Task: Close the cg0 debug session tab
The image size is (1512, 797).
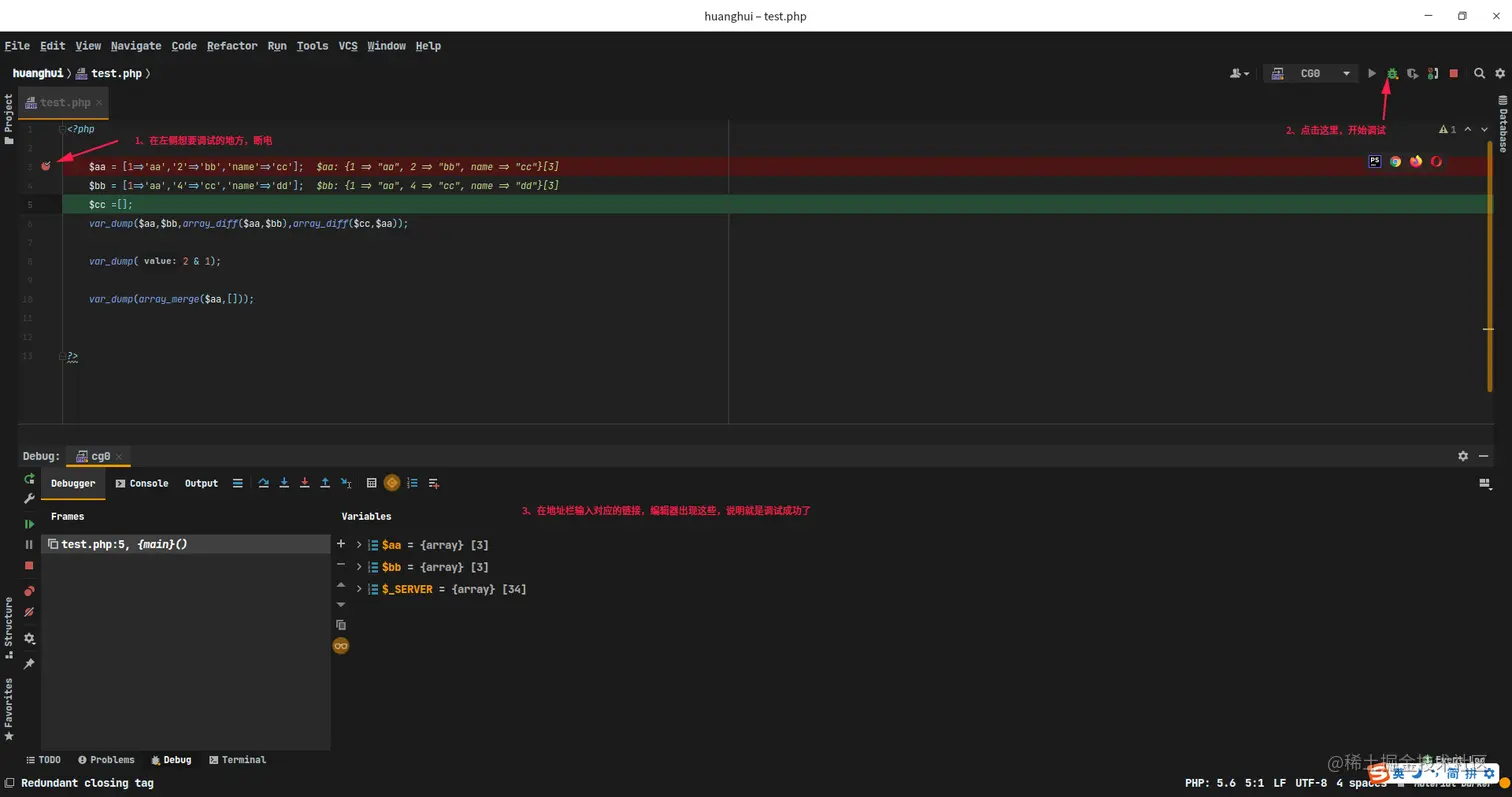Action: [120, 456]
